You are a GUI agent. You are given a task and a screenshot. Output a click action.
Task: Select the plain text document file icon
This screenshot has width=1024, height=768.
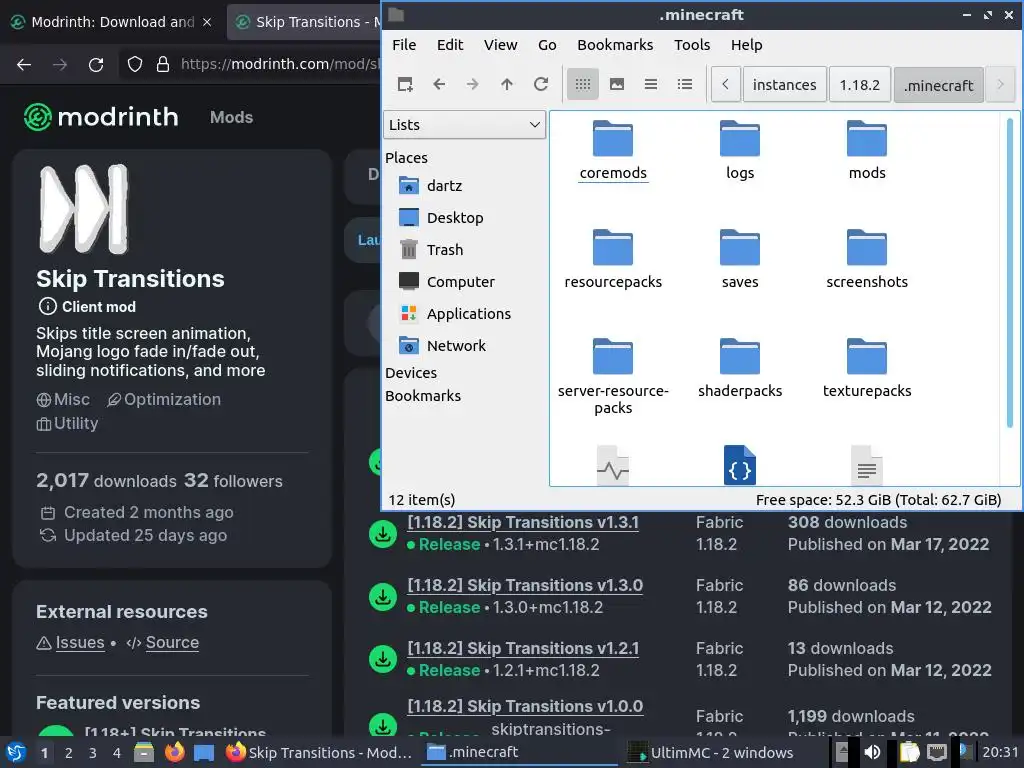pyautogui.click(x=867, y=465)
